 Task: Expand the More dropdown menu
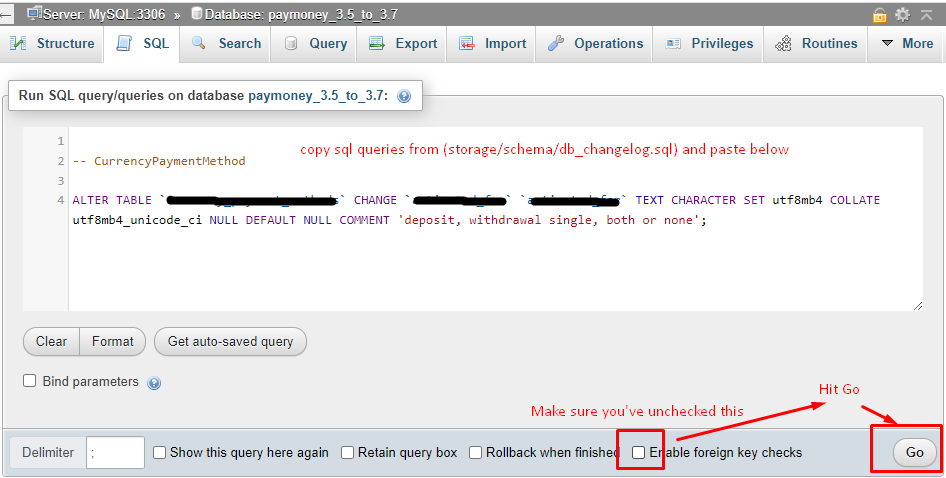(906, 44)
